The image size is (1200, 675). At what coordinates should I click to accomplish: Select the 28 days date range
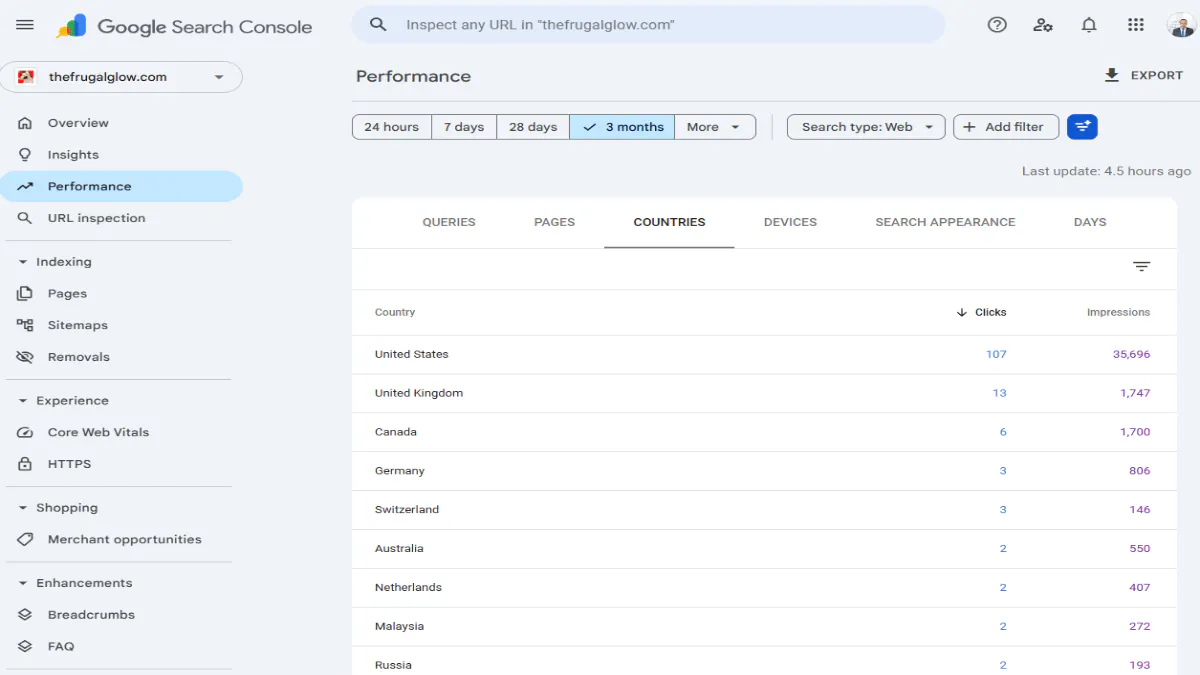coord(533,127)
